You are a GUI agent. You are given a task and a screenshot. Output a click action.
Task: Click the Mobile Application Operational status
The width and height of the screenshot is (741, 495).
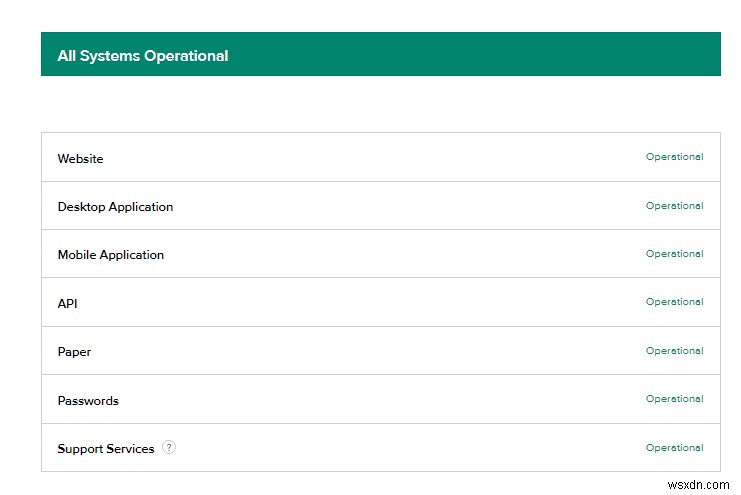(x=674, y=254)
